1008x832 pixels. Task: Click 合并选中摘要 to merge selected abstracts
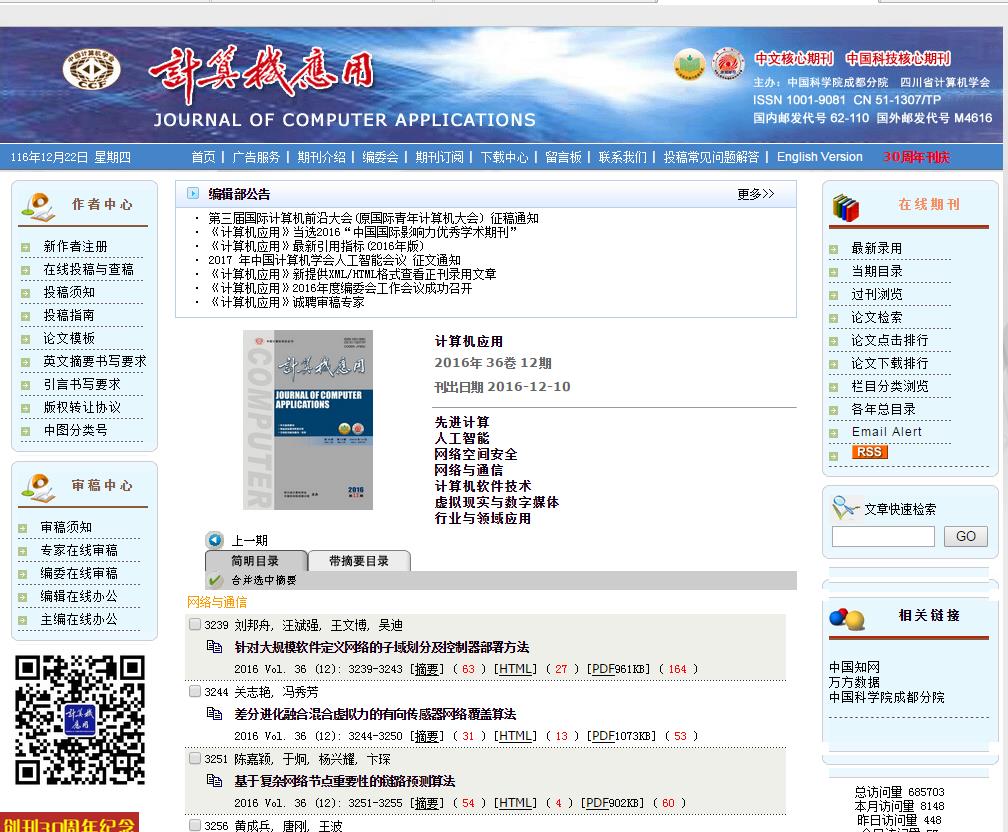coord(264,580)
